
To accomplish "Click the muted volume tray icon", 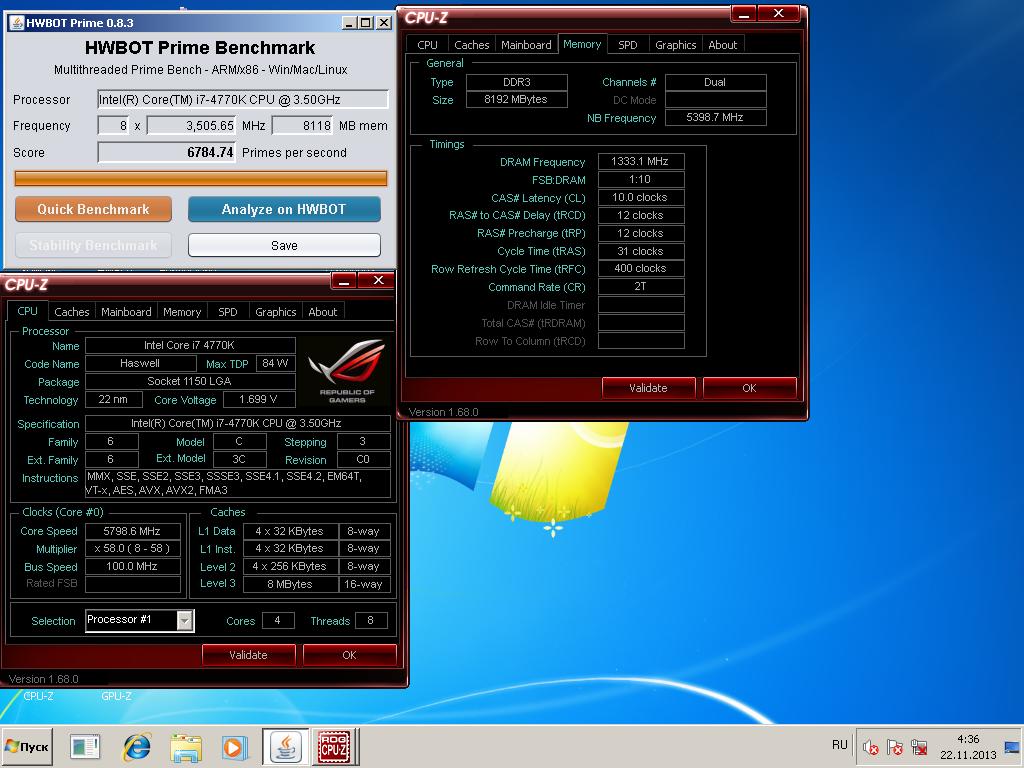I will click(x=870, y=747).
